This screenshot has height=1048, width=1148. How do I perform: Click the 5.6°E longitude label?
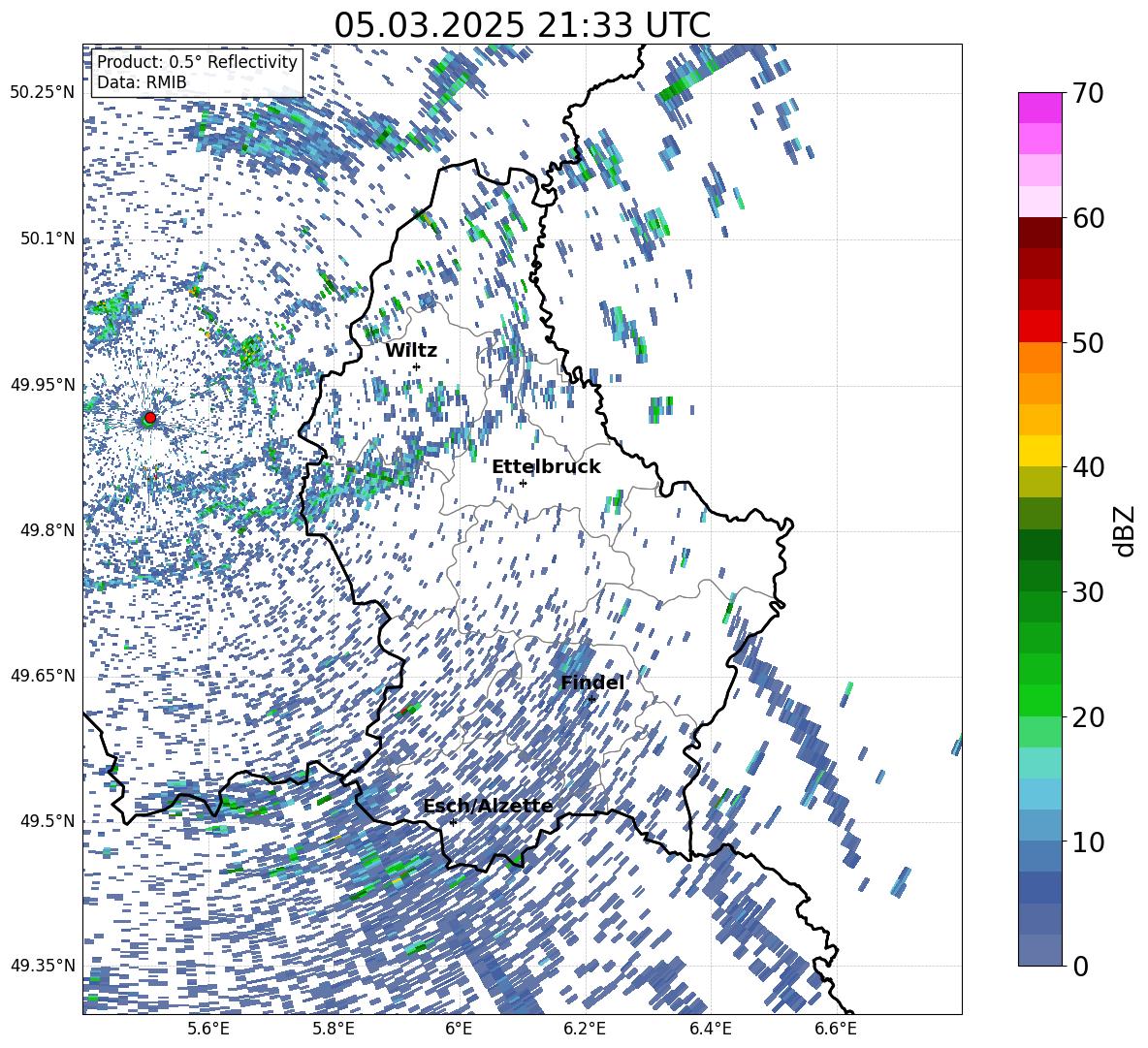click(x=208, y=1029)
